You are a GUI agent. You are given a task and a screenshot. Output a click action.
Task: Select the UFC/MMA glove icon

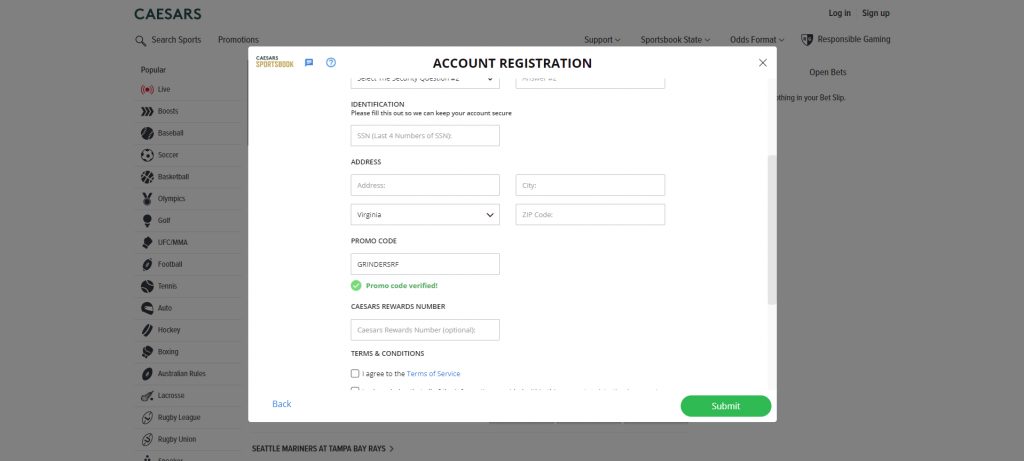(147, 243)
